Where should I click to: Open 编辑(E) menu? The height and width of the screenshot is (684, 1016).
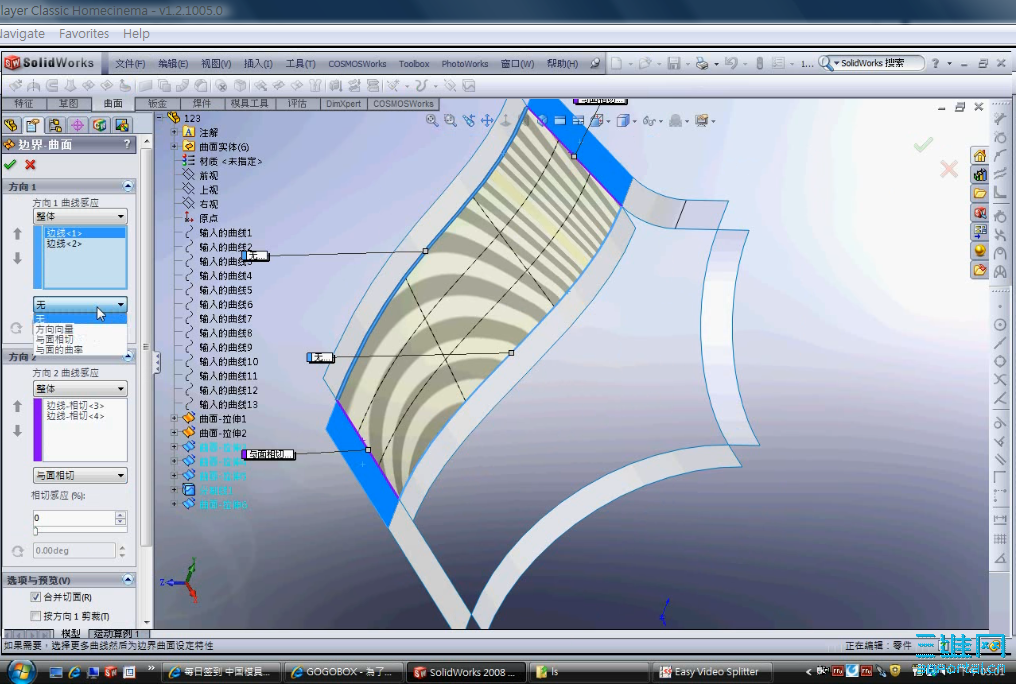[x=173, y=63]
